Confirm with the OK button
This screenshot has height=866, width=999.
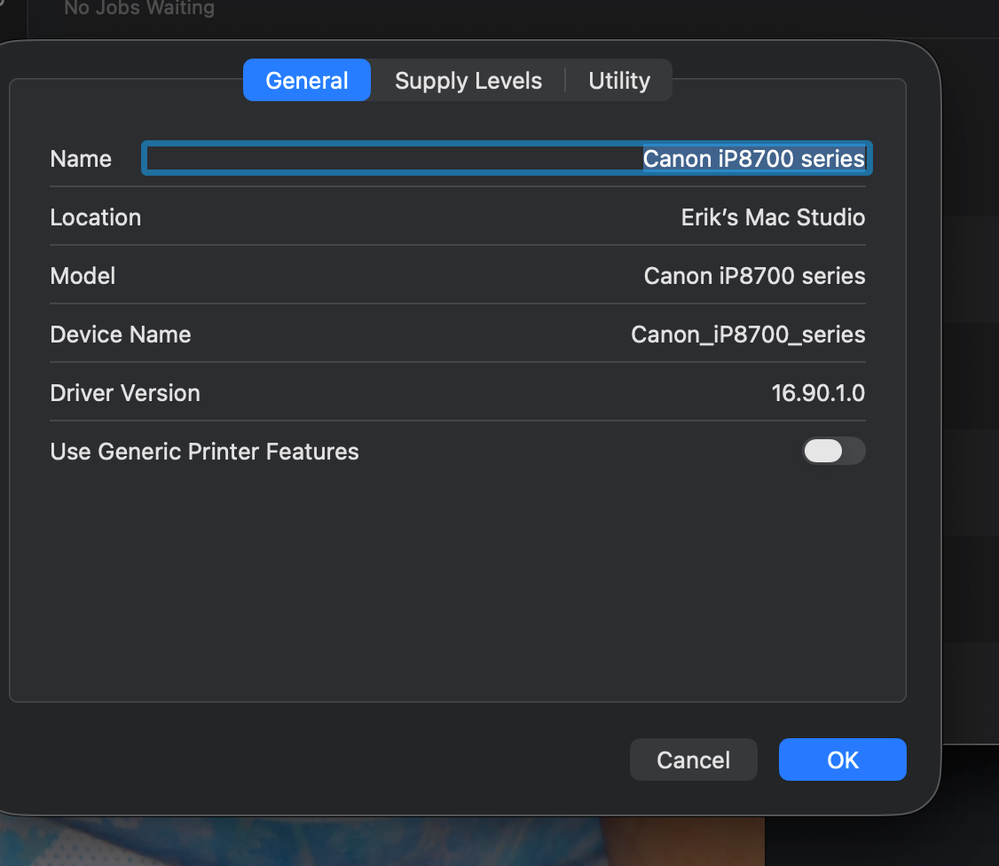point(842,760)
